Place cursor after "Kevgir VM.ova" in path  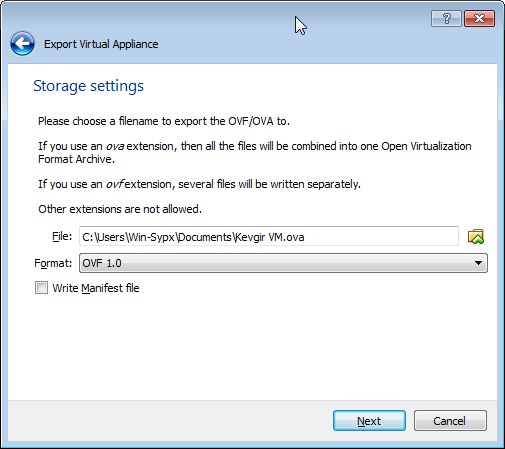pyautogui.click(x=305, y=237)
